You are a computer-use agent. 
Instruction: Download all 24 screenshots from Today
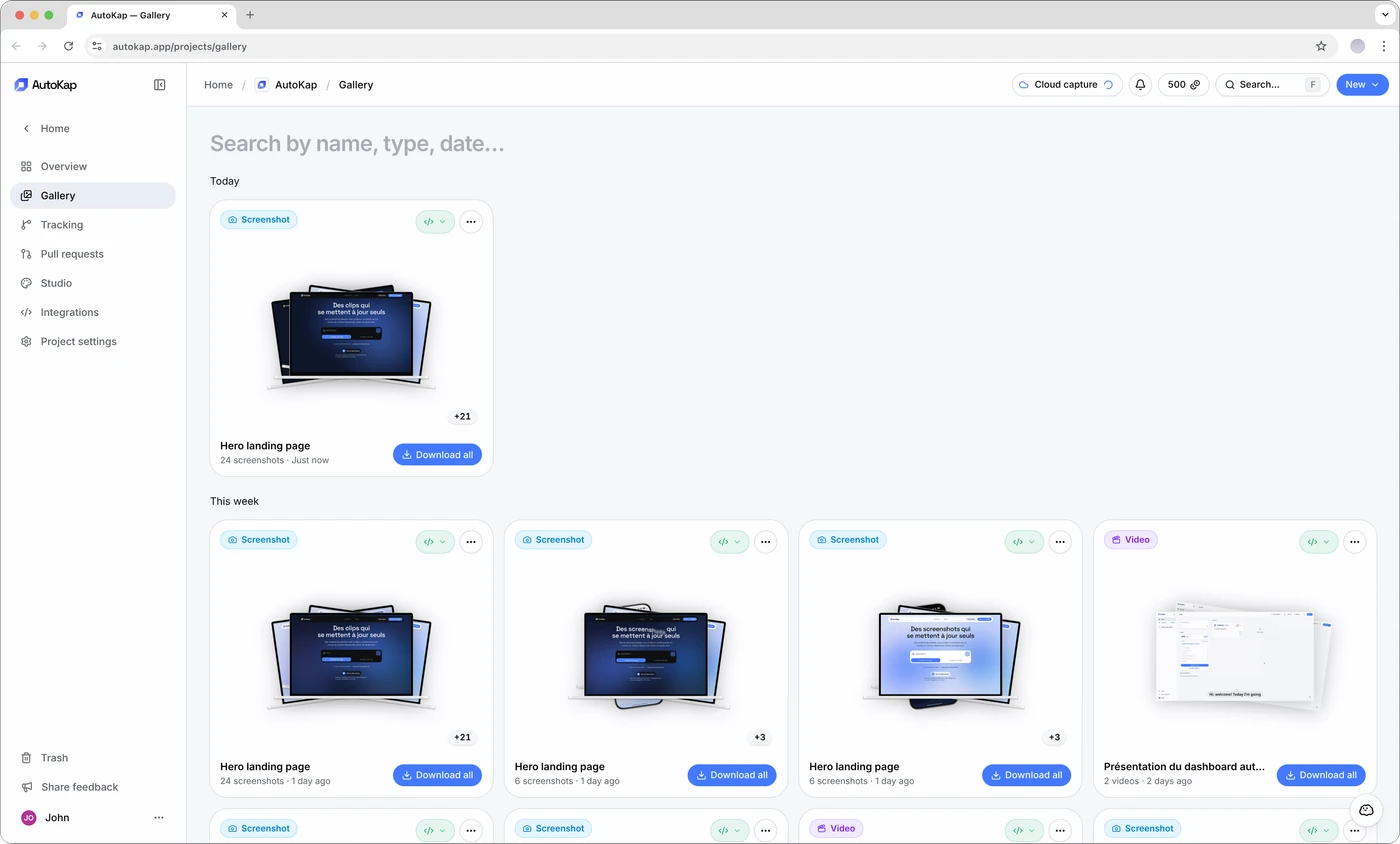tap(437, 455)
